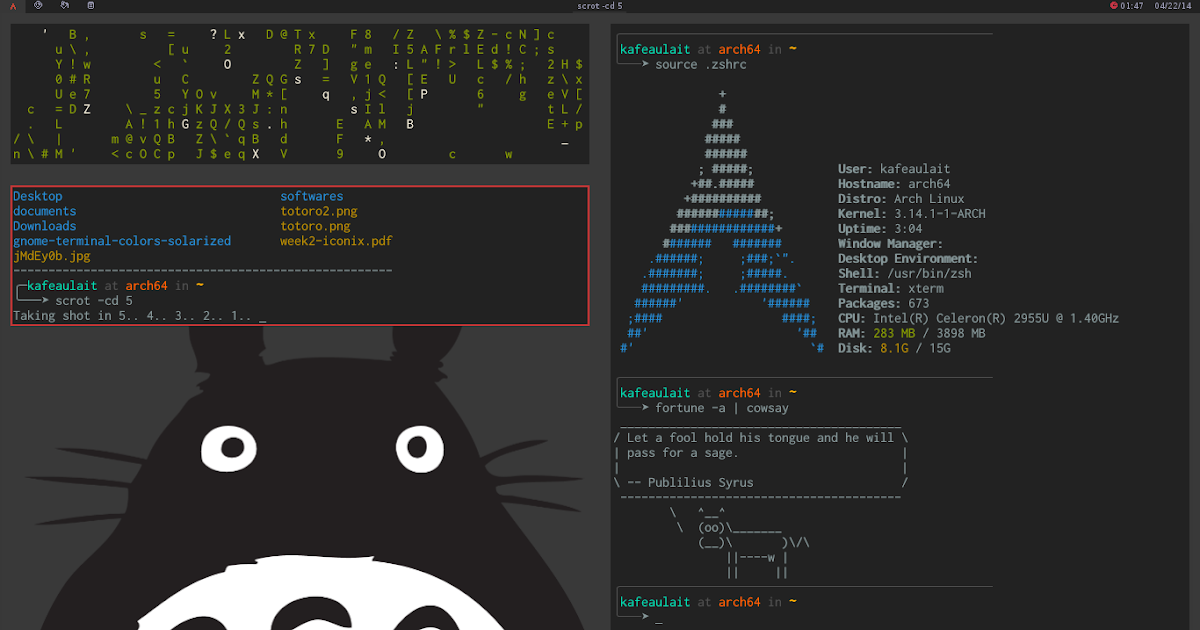Click the 'fortune -a | cowsay' command
The width and height of the screenshot is (1200, 630).
pos(722,408)
